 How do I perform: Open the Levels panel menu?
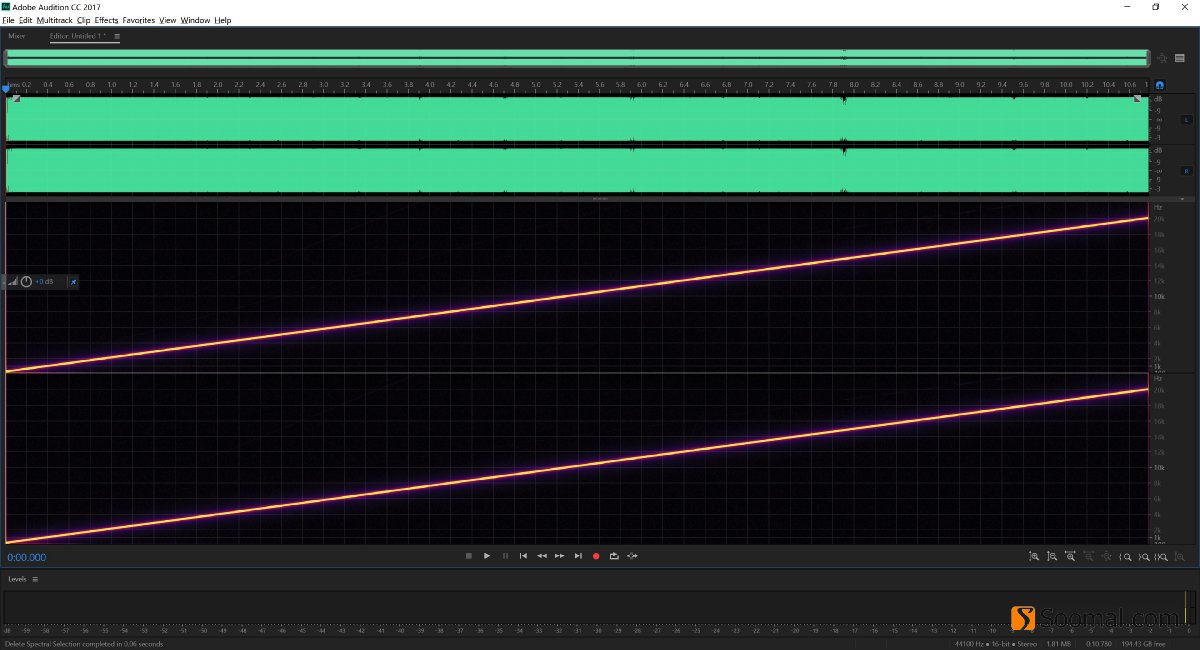[35, 579]
